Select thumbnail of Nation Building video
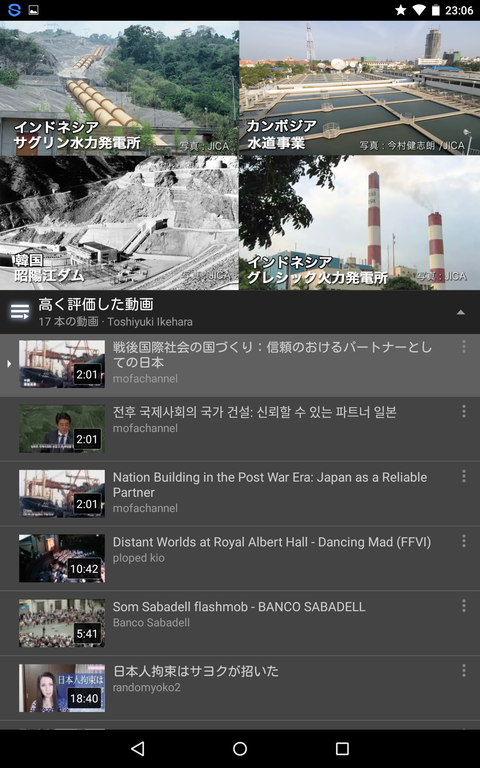 coord(62,494)
